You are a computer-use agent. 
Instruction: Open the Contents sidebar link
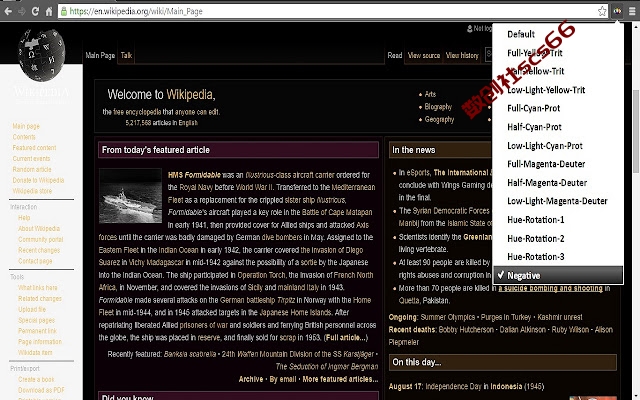(24, 137)
